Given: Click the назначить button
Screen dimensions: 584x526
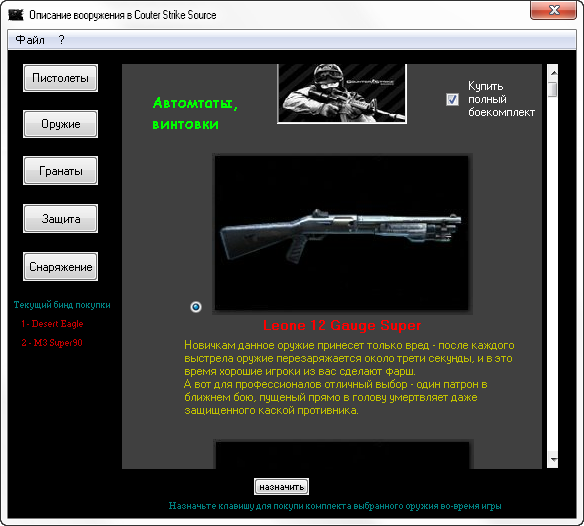Looking at the screenshot, I should click(x=282, y=487).
